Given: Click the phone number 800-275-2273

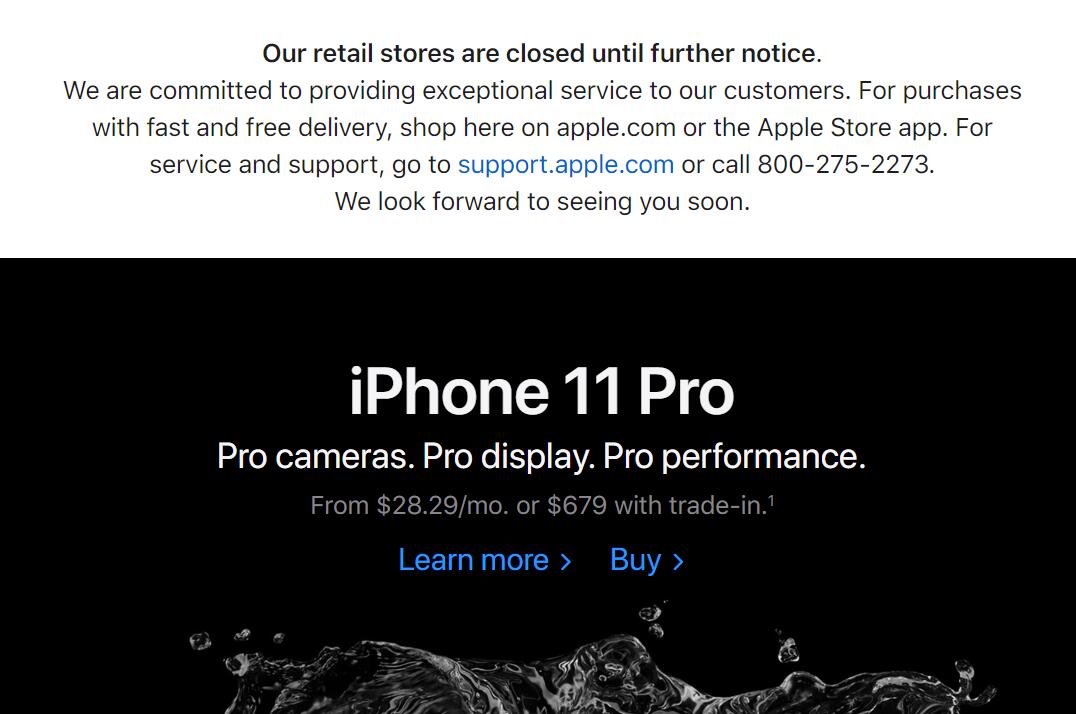Looking at the screenshot, I should pos(843,165).
